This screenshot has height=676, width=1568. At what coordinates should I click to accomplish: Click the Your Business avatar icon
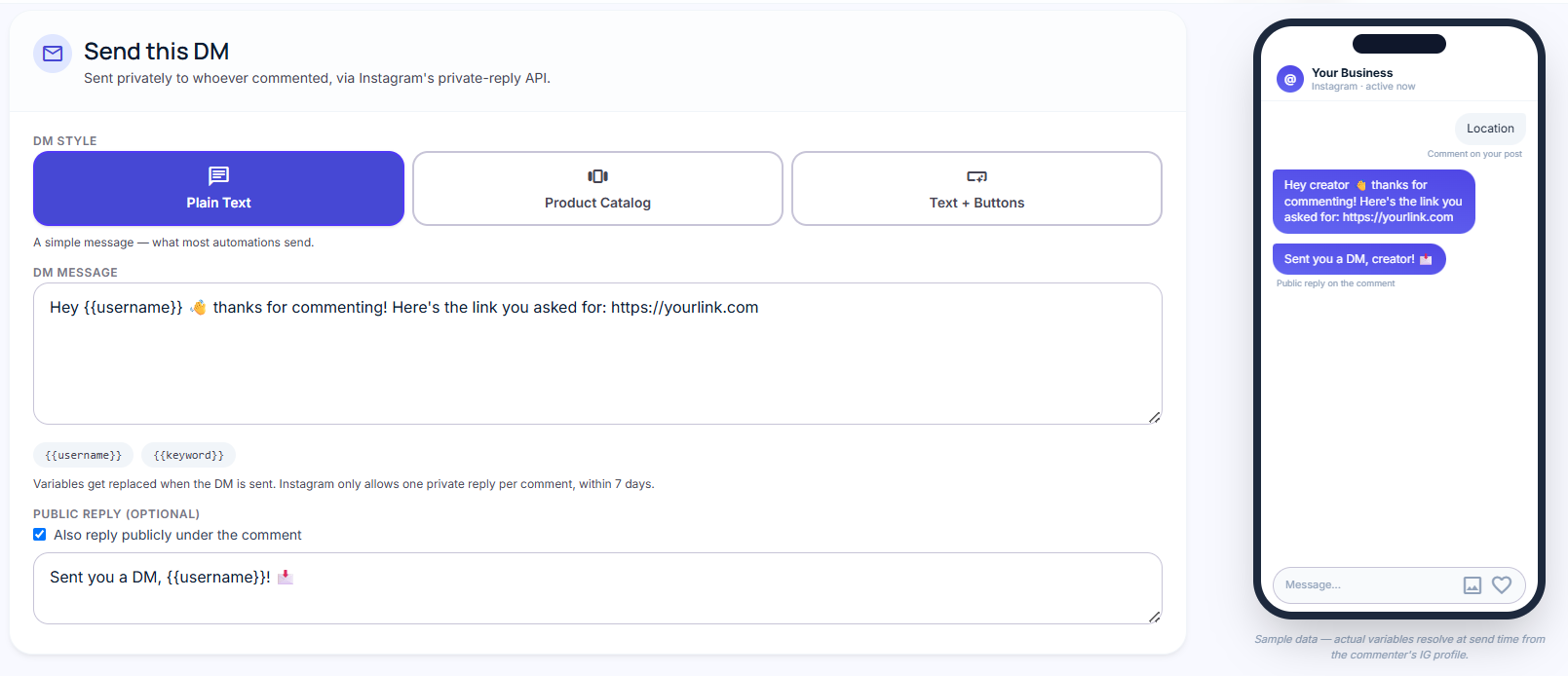point(1290,79)
